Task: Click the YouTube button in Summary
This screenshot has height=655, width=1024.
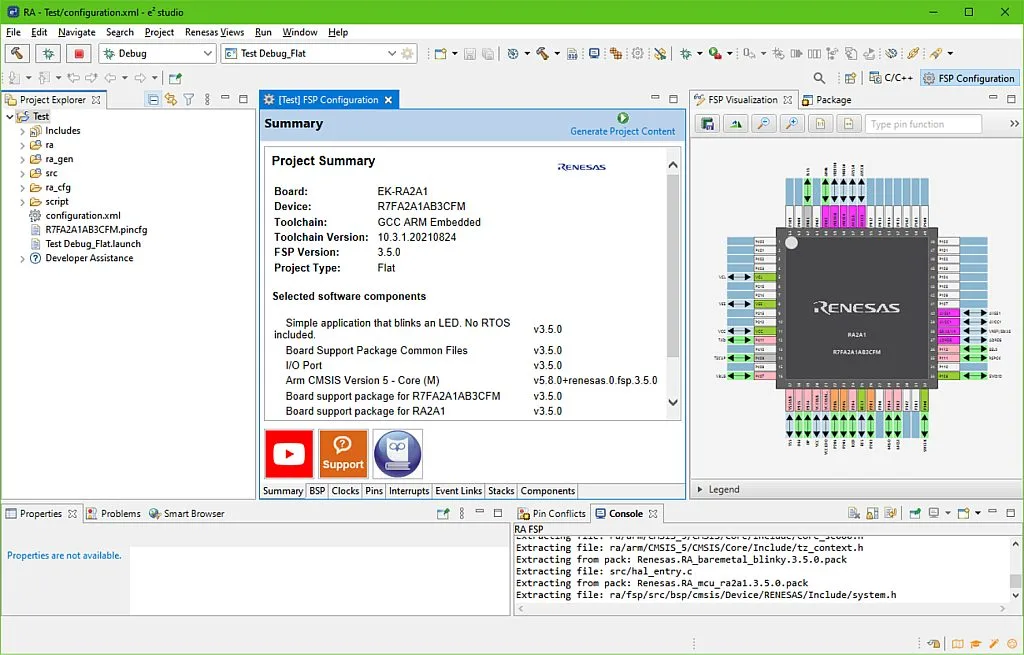Action: [x=288, y=453]
